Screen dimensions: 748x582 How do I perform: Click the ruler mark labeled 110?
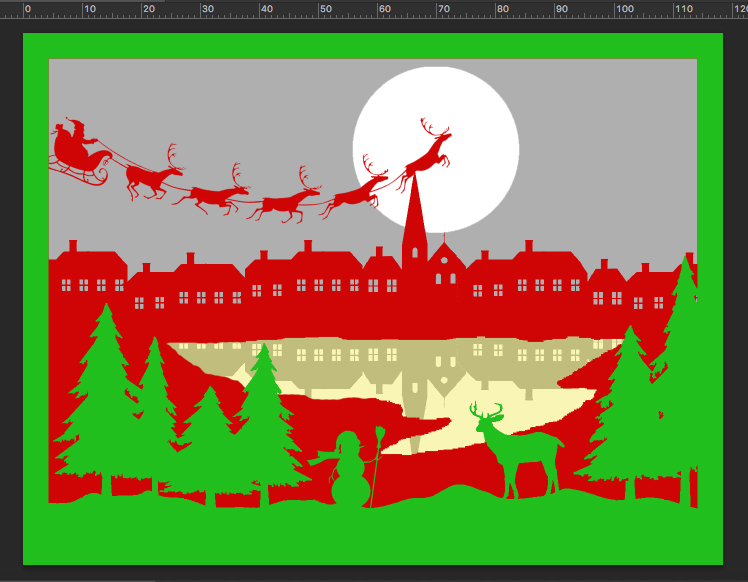click(683, 9)
